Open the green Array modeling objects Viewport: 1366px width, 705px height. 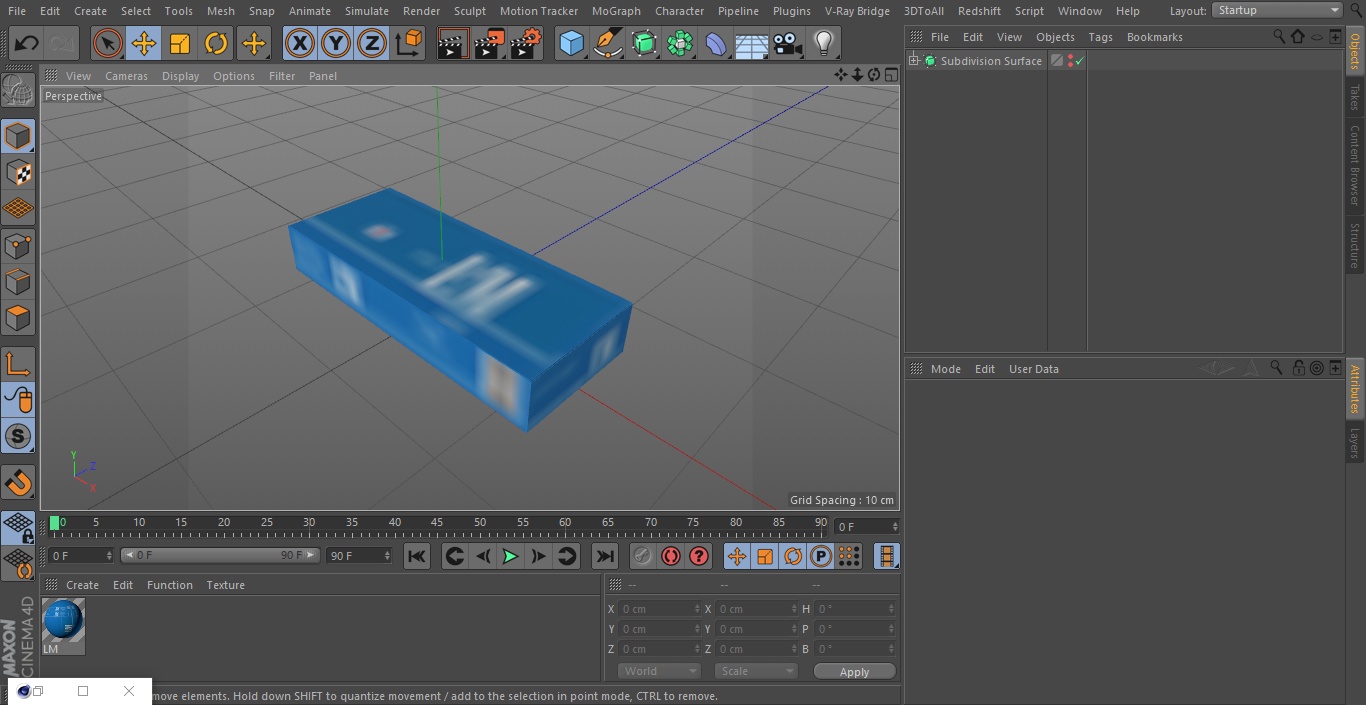click(680, 43)
